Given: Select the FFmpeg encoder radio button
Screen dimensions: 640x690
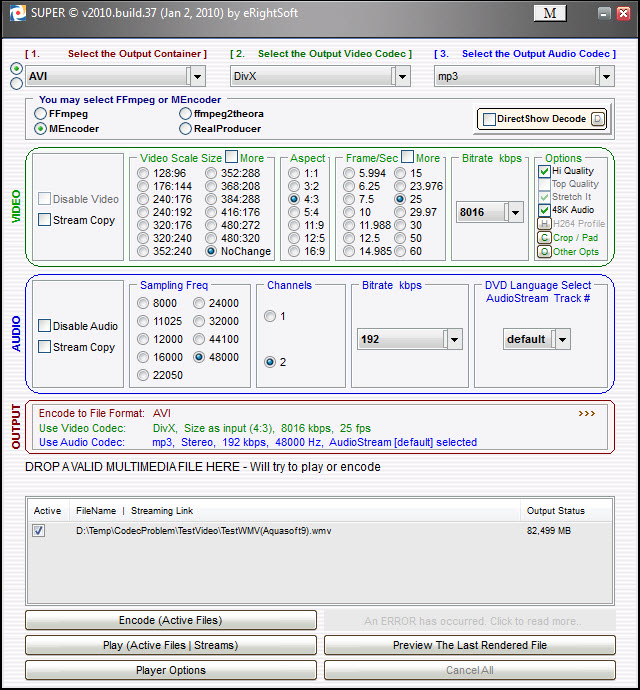Looking at the screenshot, I should coord(41,114).
